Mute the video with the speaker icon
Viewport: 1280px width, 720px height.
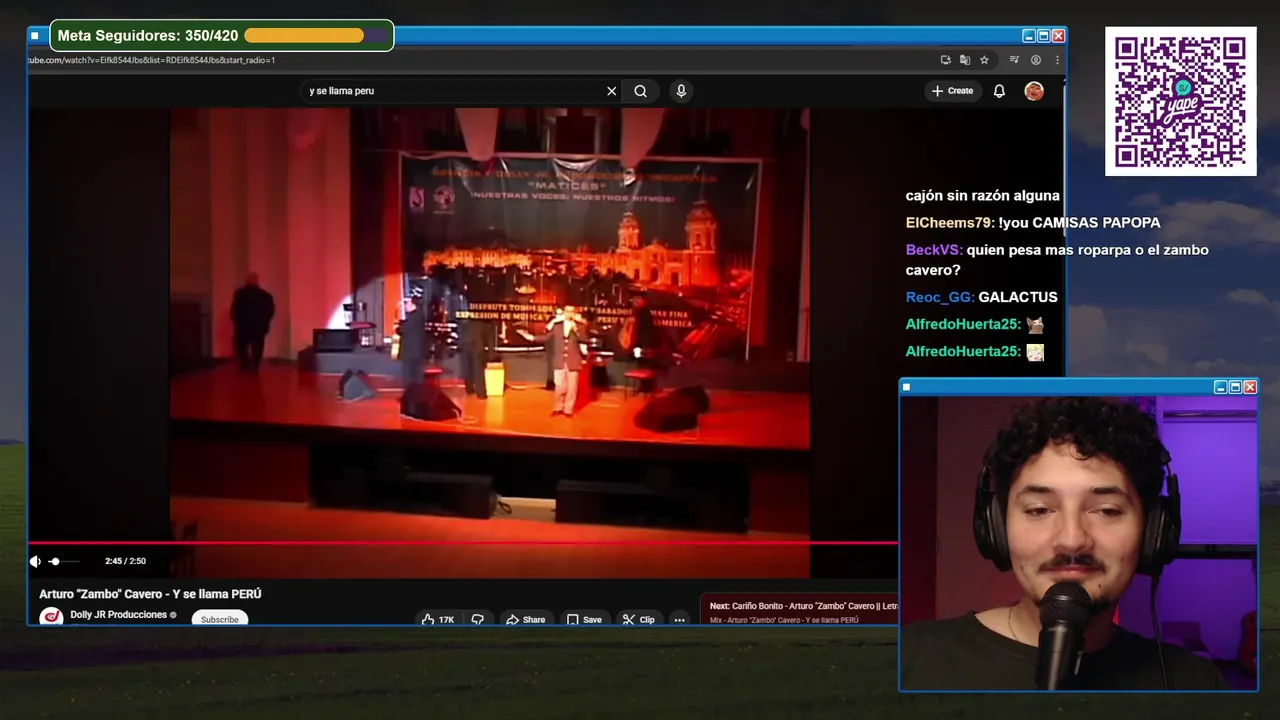pyautogui.click(x=35, y=561)
